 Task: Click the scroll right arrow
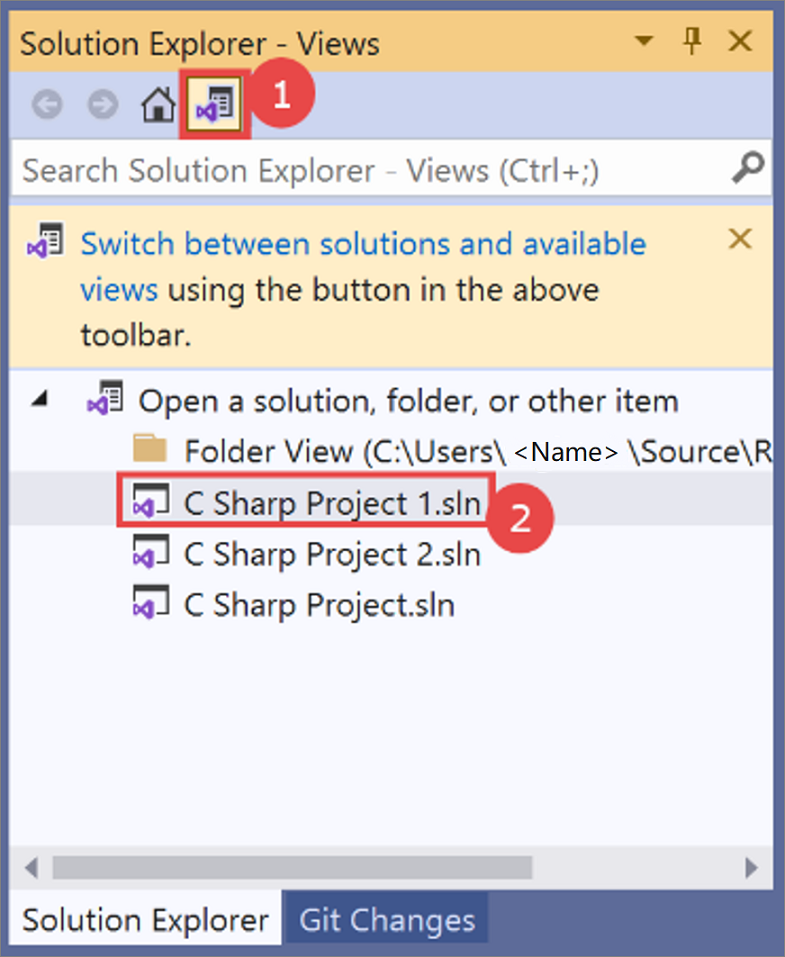coord(751,867)
